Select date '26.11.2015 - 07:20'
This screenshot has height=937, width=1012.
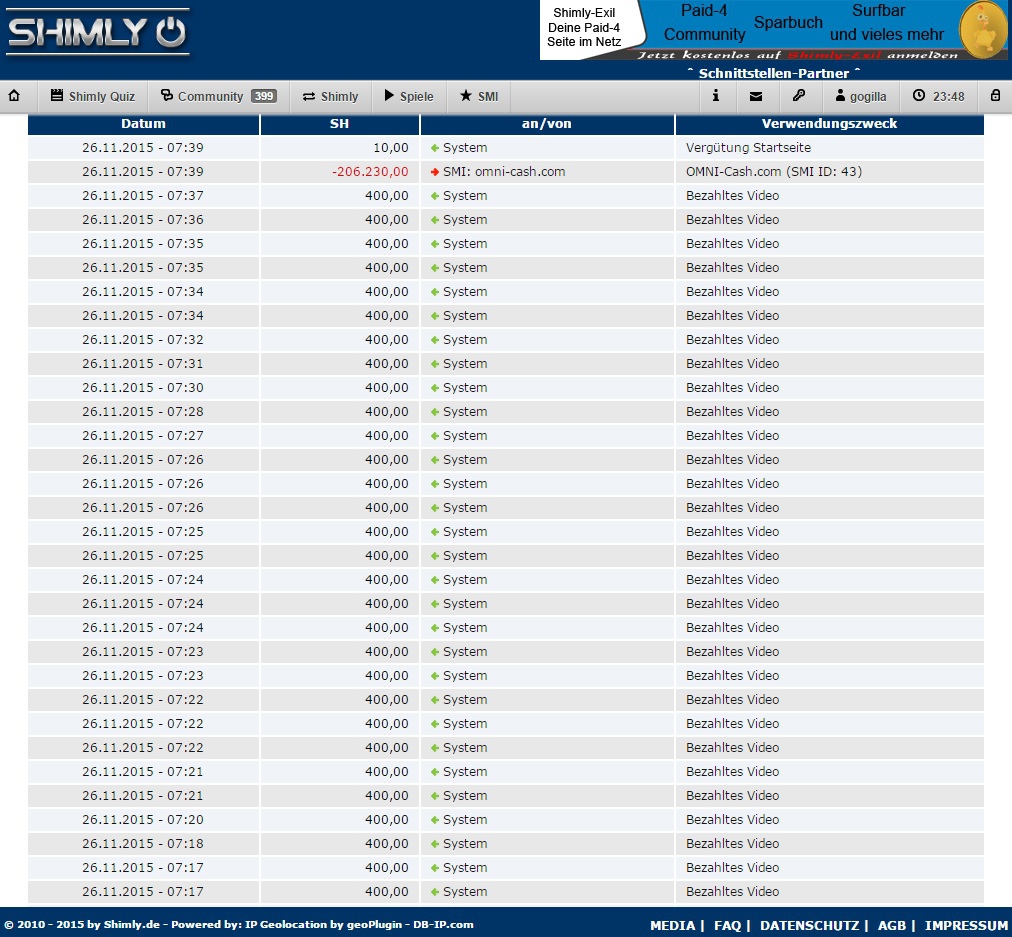(143, 820)
